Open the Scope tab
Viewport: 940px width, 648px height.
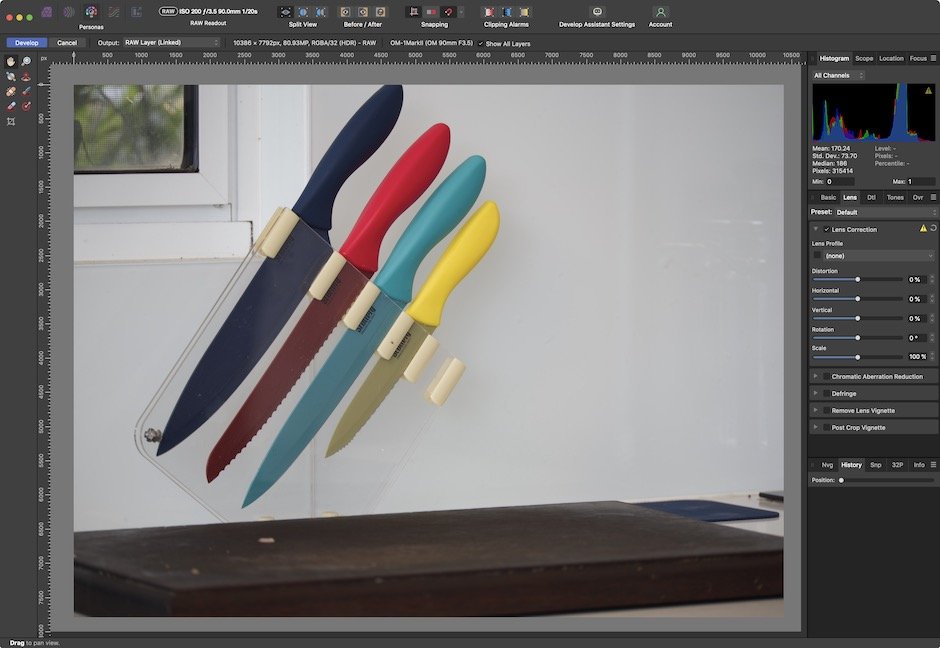point(864,58)
